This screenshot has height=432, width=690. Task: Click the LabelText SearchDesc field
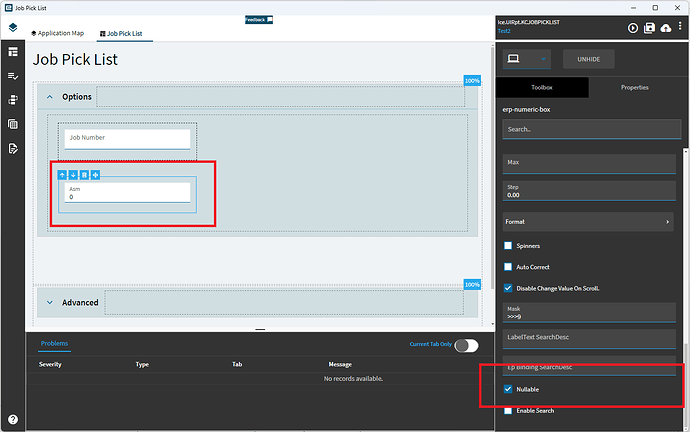pyautogui.click(x=589, y=339)
